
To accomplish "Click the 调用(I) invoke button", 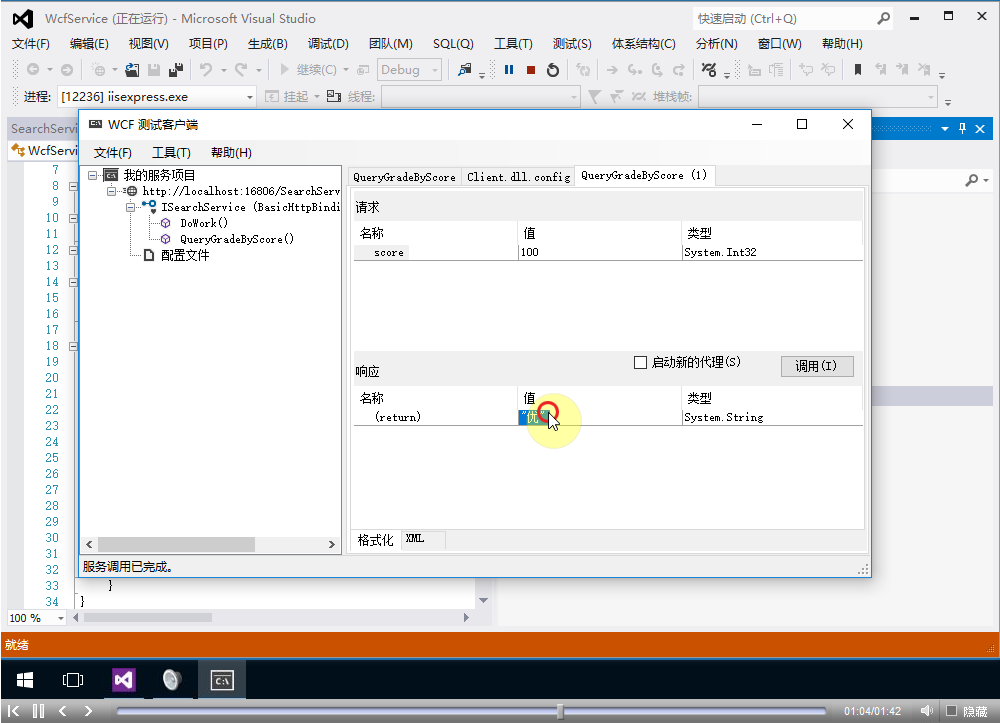I will 816,366.
